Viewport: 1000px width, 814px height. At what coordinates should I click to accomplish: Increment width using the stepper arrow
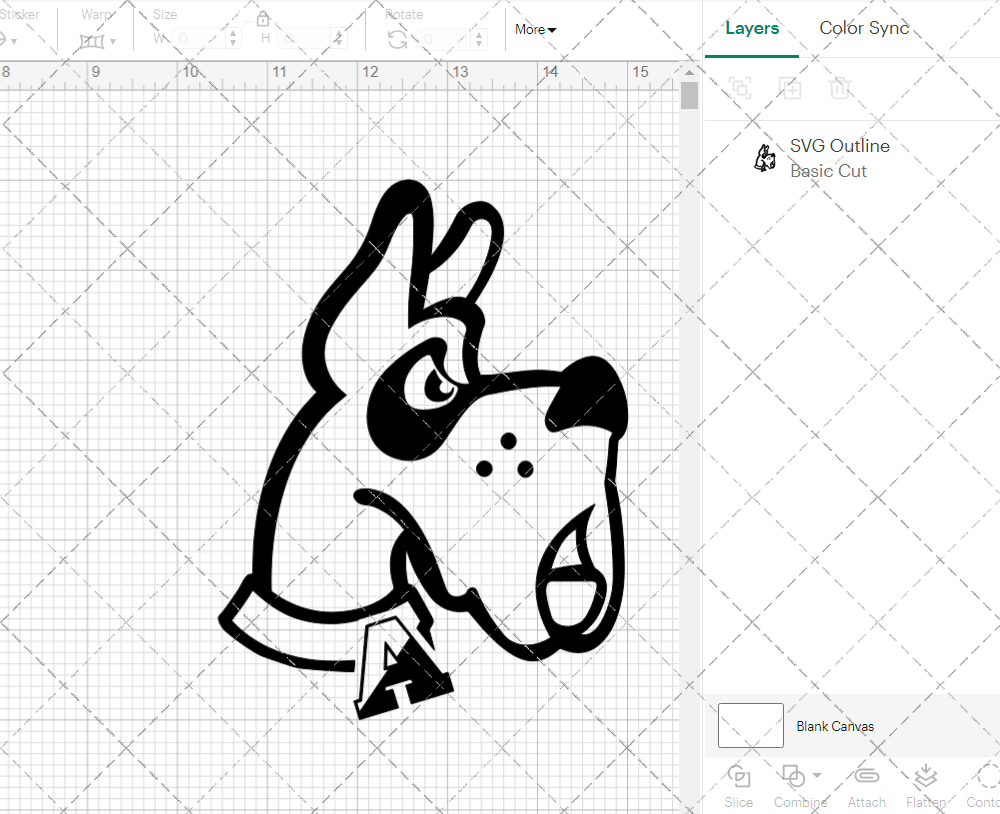(232, 35)
